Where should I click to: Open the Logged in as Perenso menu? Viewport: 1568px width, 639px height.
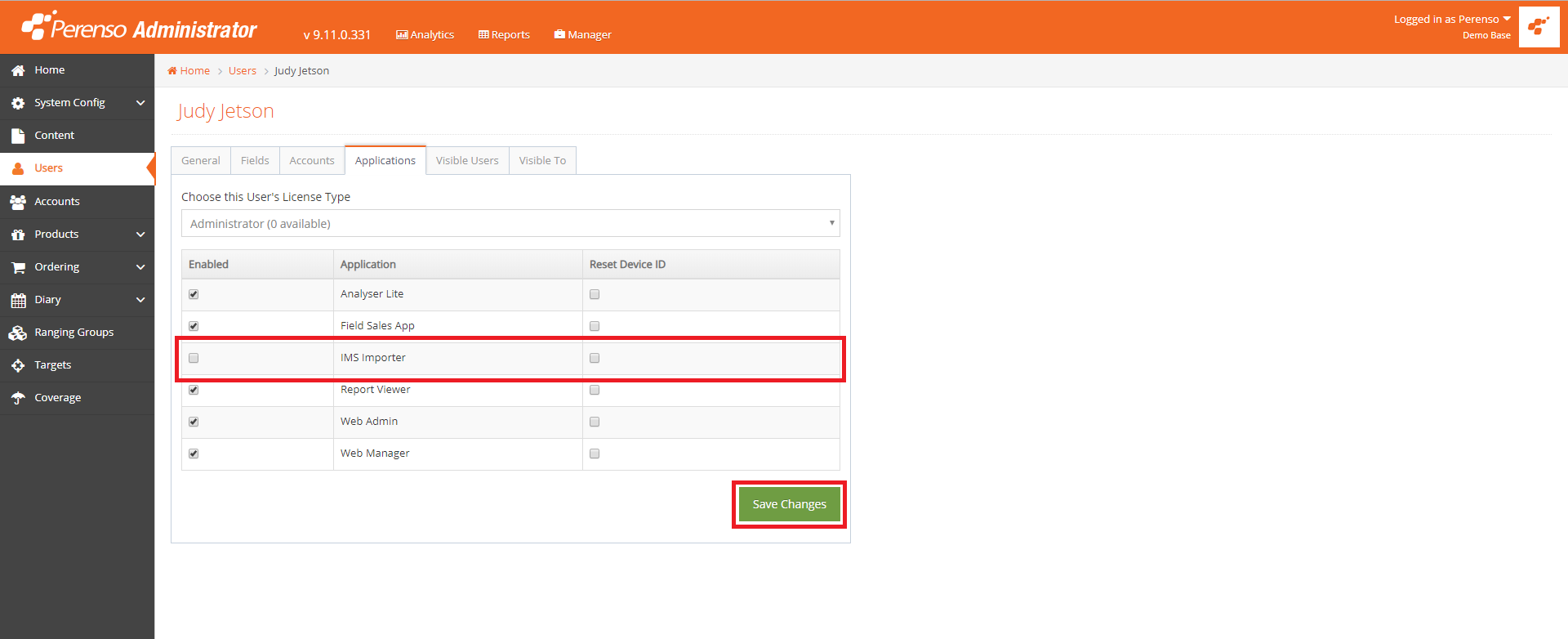pyautogui.click(x=1452, y=19)
